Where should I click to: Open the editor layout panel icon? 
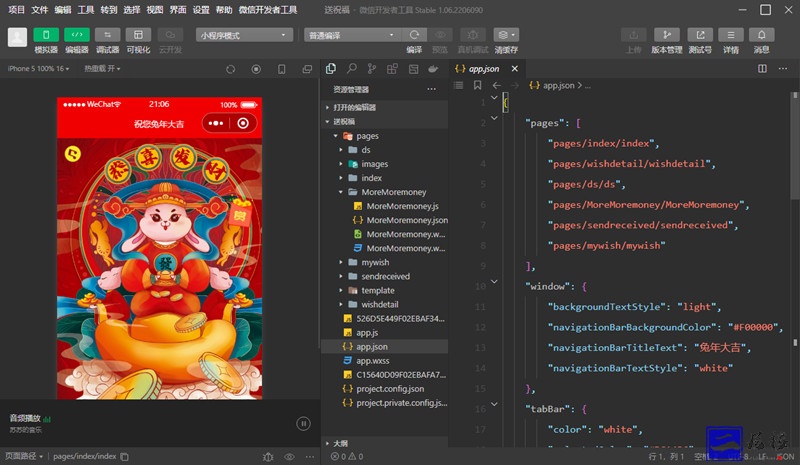pyautogui.click(x=413, y=68)
